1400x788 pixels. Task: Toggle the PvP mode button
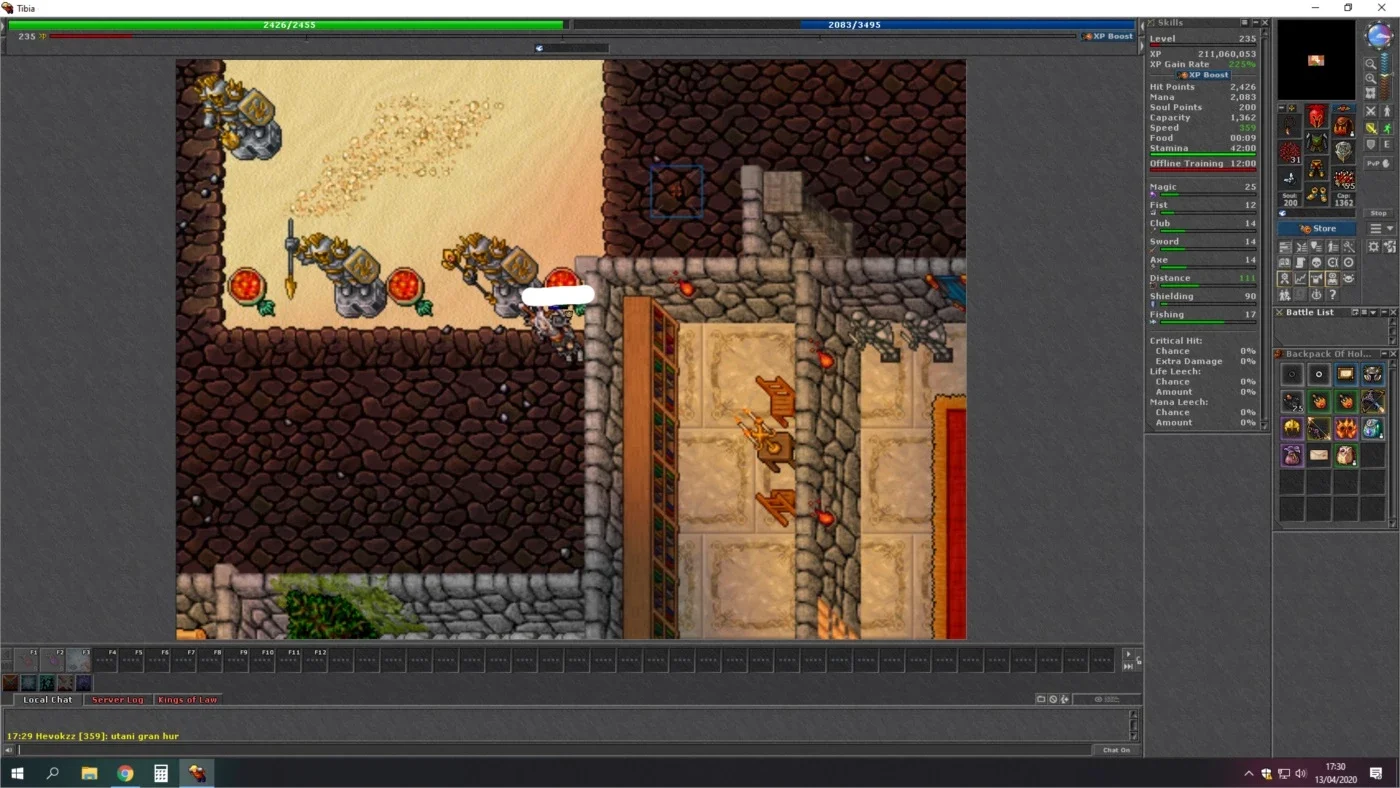pos(1378,163)
